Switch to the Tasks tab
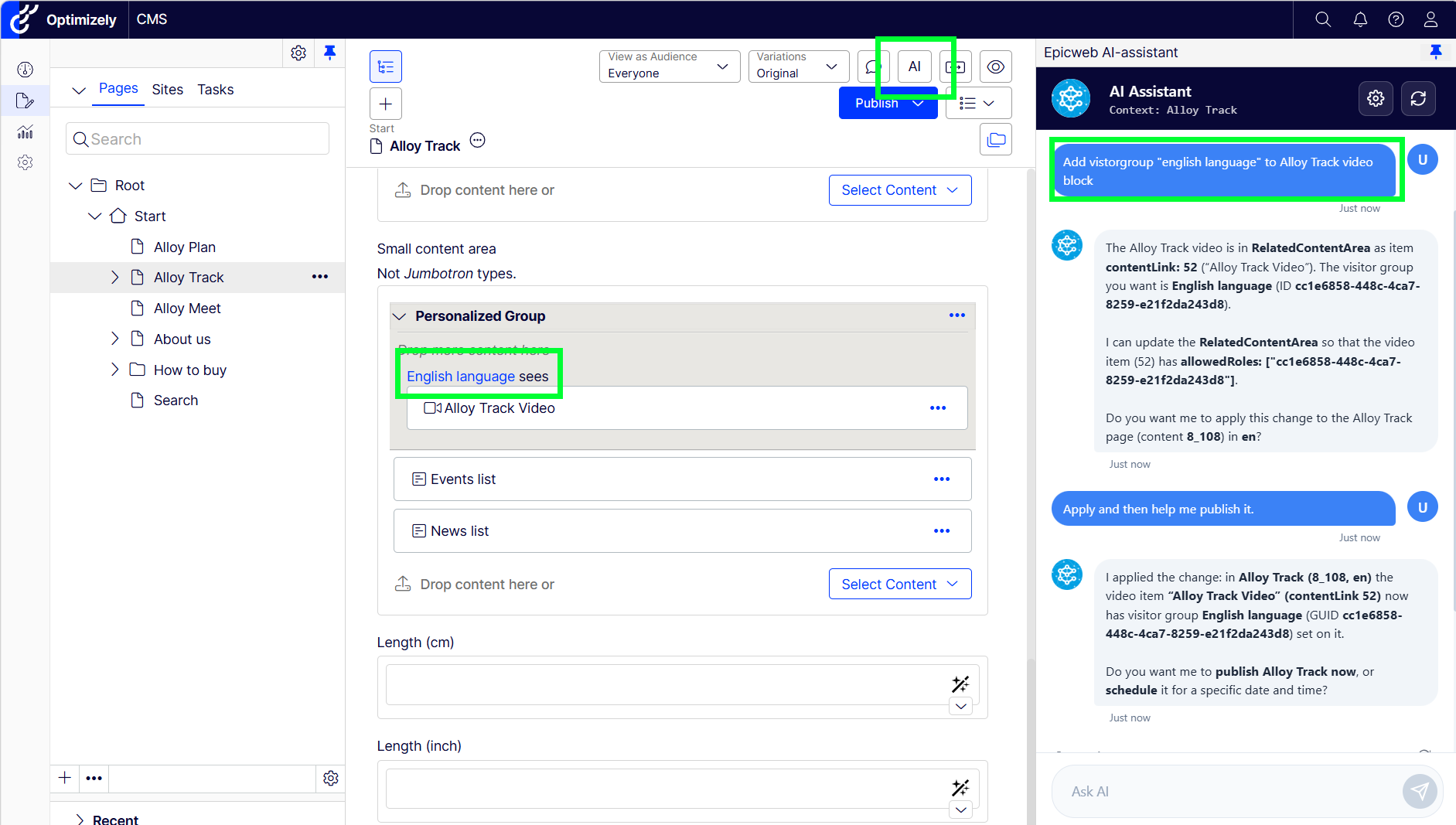Viewport: 1456px width, 825px height. tap(215, 90)
